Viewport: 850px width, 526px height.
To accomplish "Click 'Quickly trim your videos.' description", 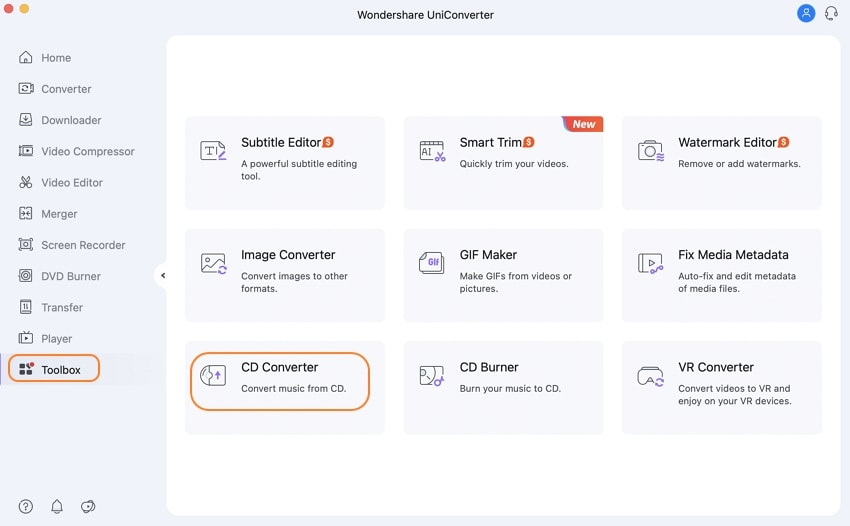I will point(514,164).
